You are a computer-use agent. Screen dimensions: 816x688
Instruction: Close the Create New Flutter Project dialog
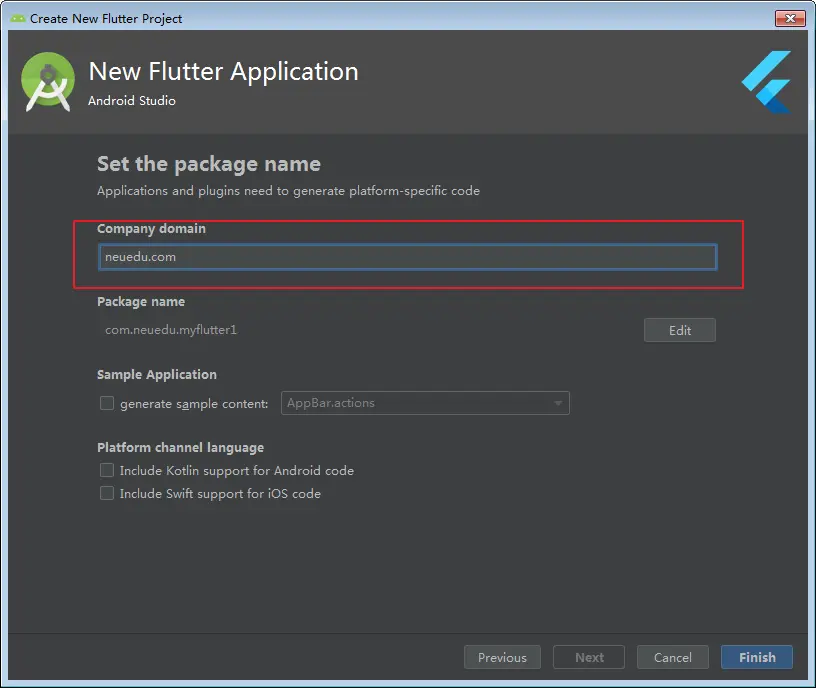click(x=789, y=17)
